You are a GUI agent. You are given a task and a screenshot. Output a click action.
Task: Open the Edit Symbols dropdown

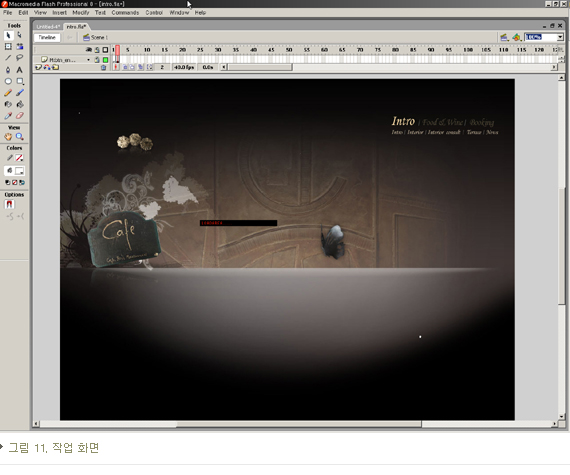[517, 37]
